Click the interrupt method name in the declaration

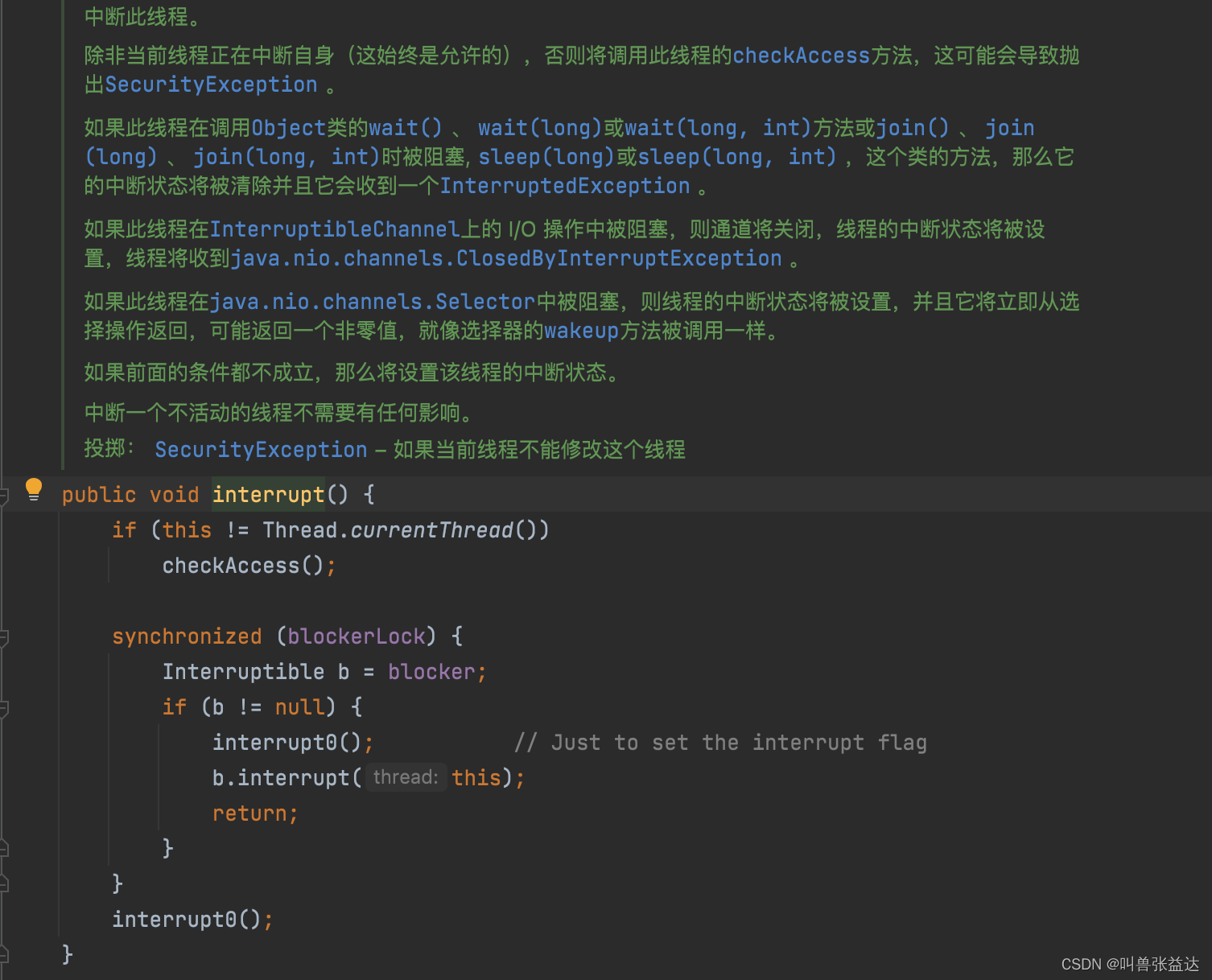[x=269, y=495]
